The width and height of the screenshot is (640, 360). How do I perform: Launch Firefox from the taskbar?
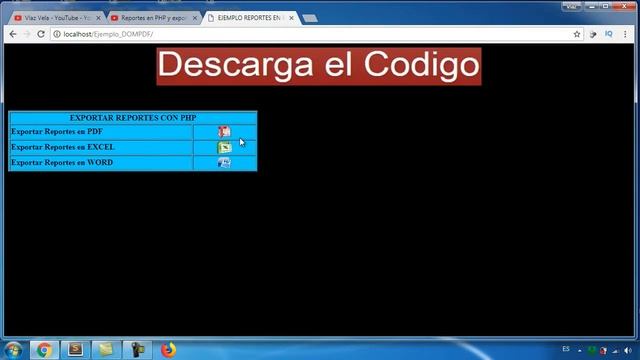click(168, 350)
